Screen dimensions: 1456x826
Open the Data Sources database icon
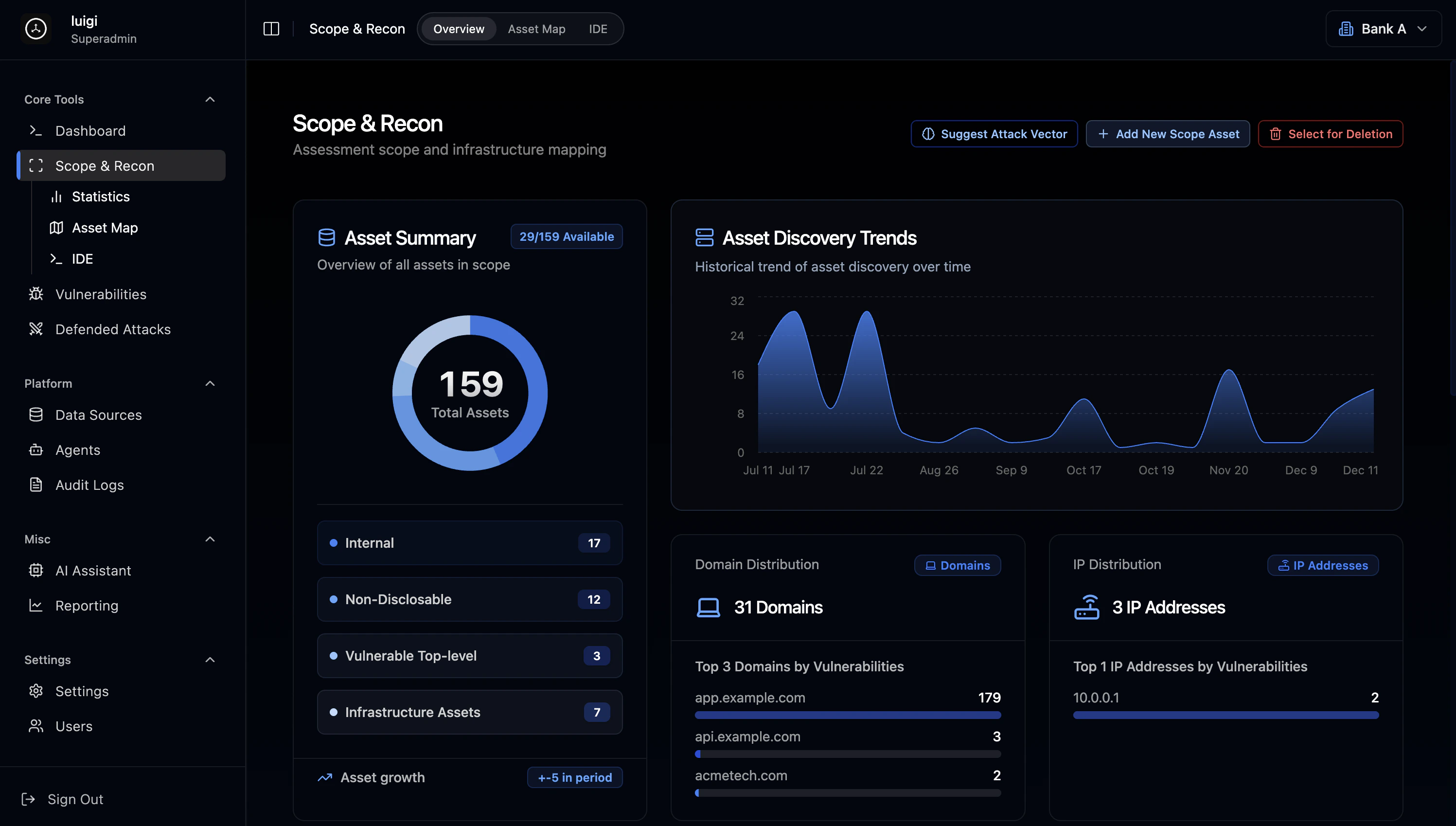pos(36,414)
